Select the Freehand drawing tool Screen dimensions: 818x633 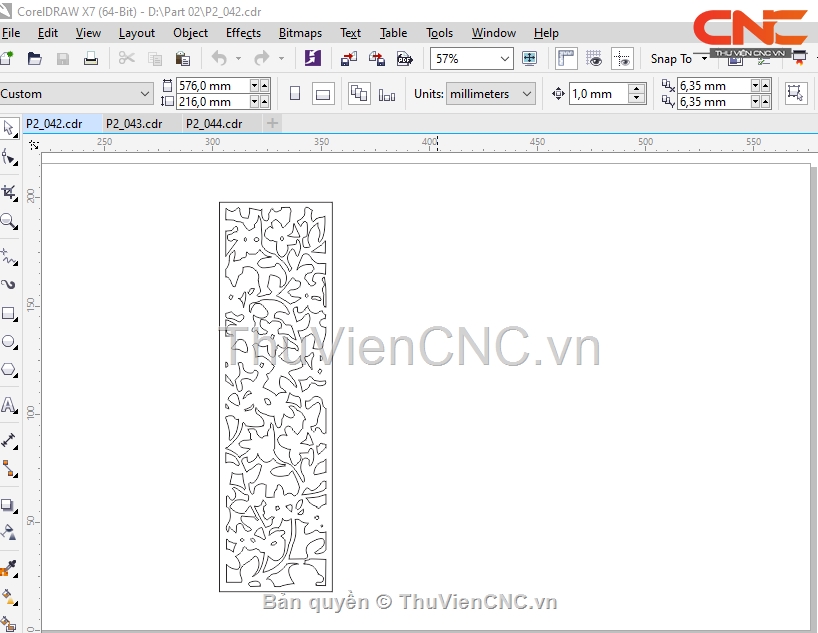tap(9, 256)
